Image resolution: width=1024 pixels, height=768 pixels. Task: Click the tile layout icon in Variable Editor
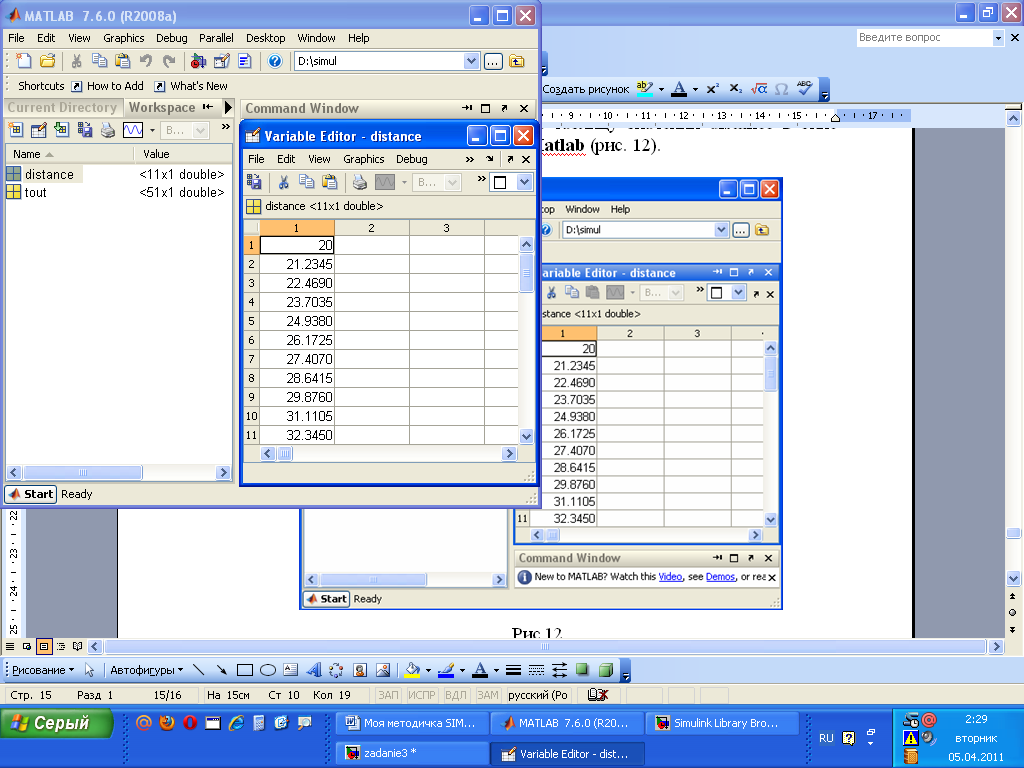pyautogui.click(x=500, y=182)
